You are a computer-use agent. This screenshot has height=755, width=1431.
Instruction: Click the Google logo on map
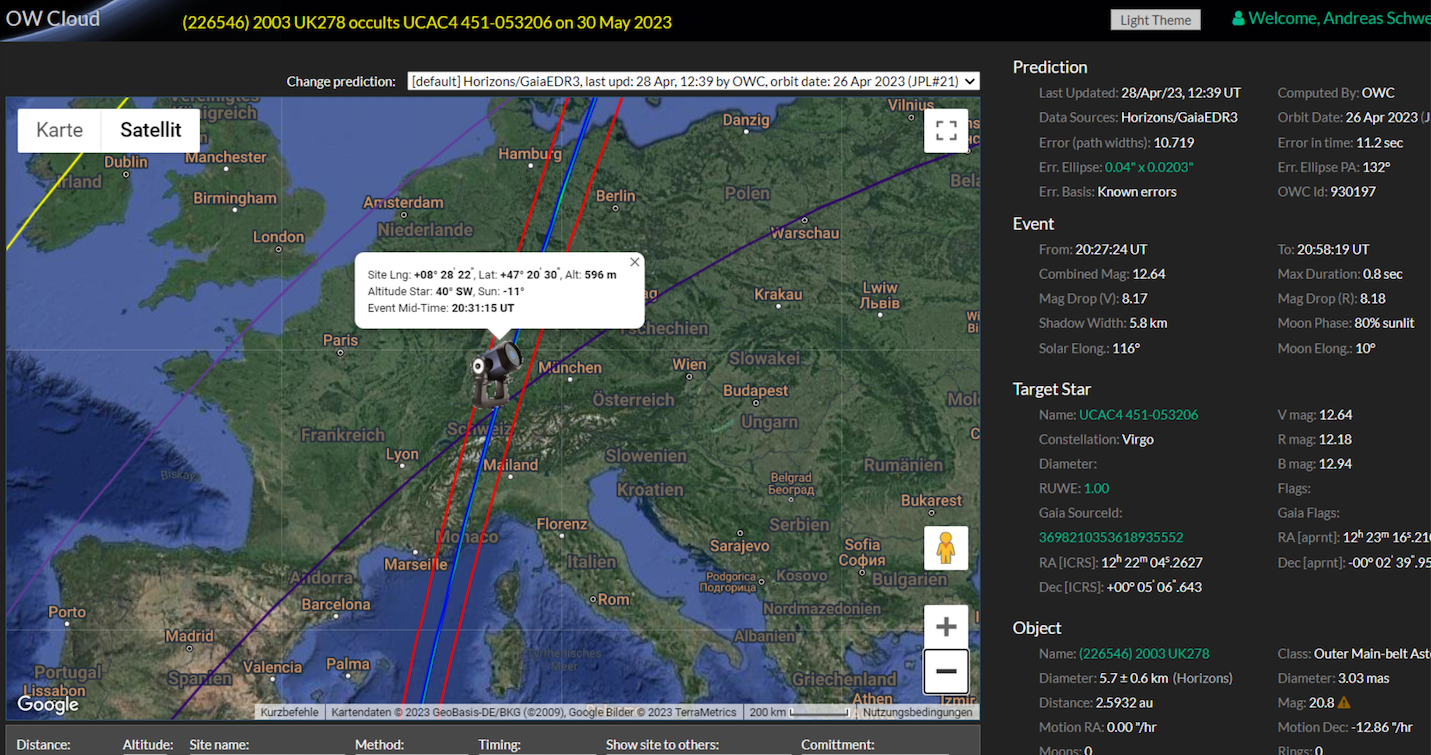(48, 704)
